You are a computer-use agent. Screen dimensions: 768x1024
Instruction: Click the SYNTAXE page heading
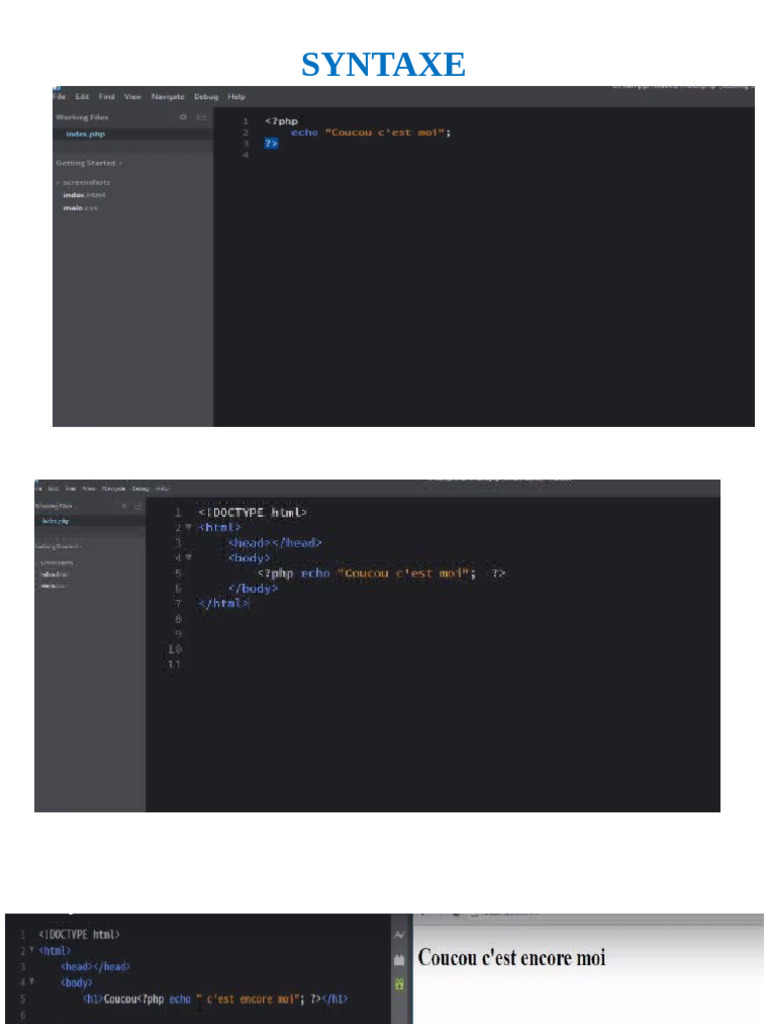coord(383,65)
